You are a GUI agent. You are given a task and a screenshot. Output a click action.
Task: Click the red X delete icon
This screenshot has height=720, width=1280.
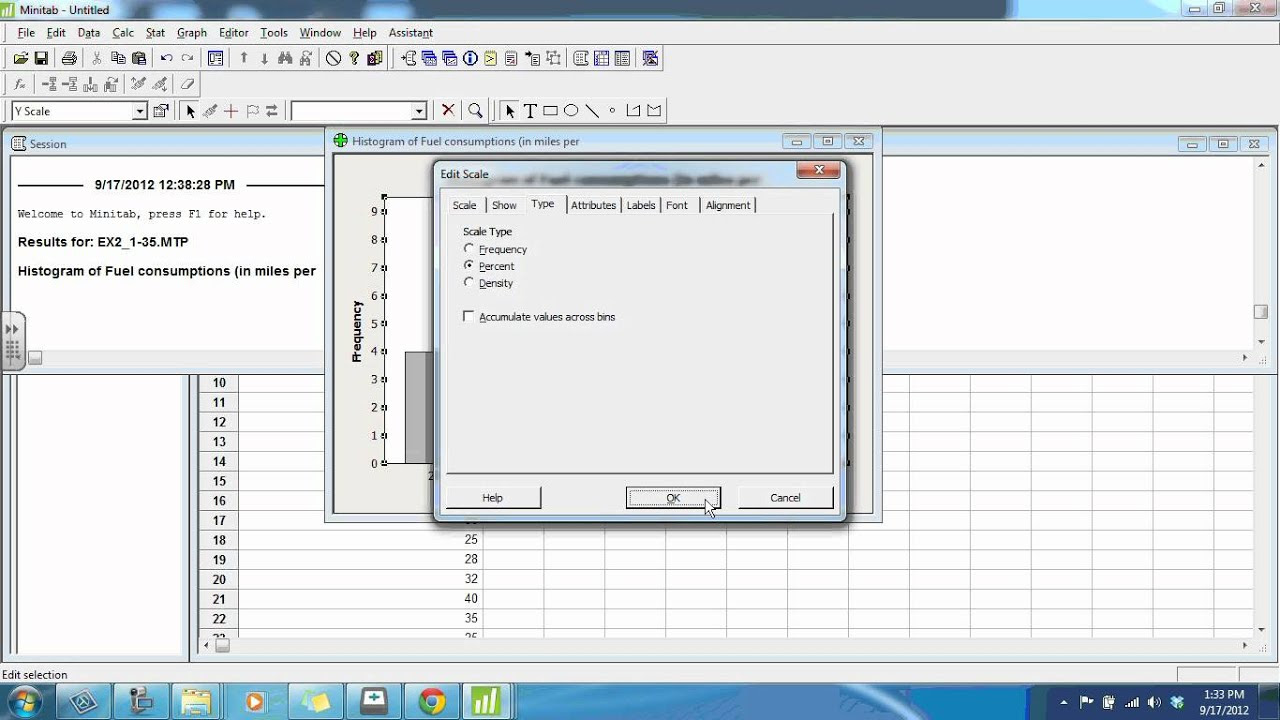[x=448, y=111]
